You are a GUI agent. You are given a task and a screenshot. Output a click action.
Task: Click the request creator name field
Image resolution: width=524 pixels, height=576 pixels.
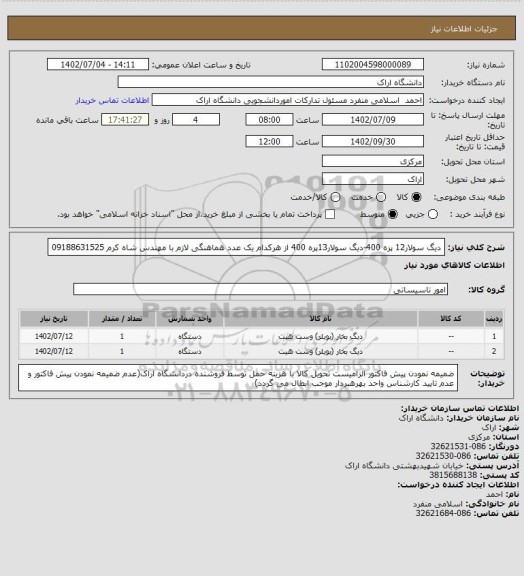[x=288, y=100]
